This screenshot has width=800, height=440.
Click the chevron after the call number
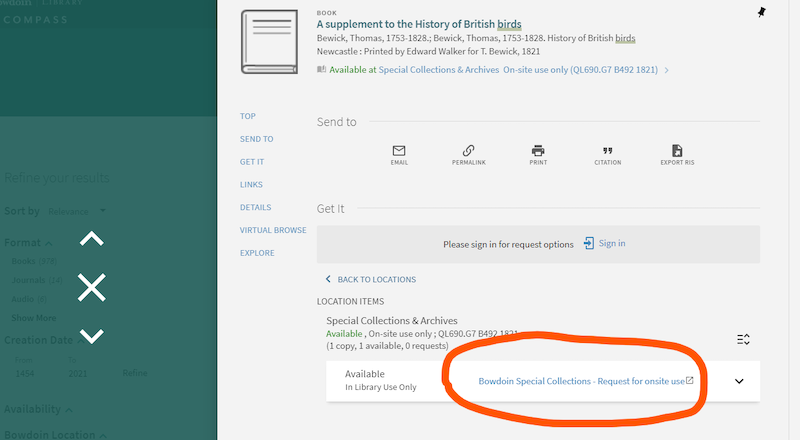click(x=666, y=70)
